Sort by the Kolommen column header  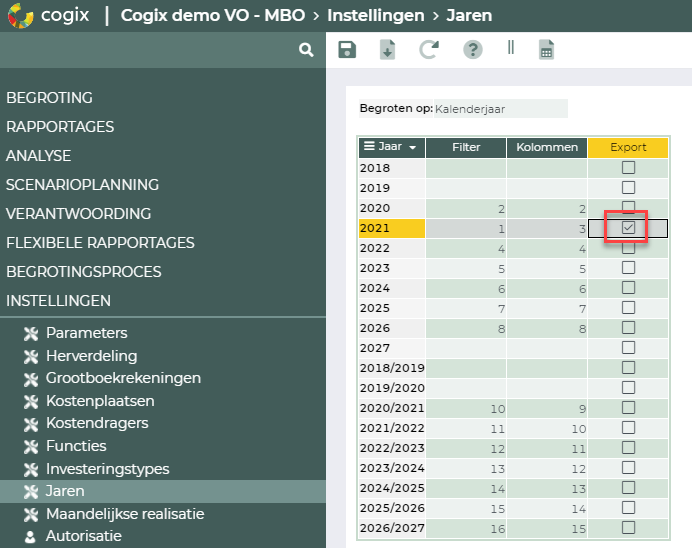point(547,147)
